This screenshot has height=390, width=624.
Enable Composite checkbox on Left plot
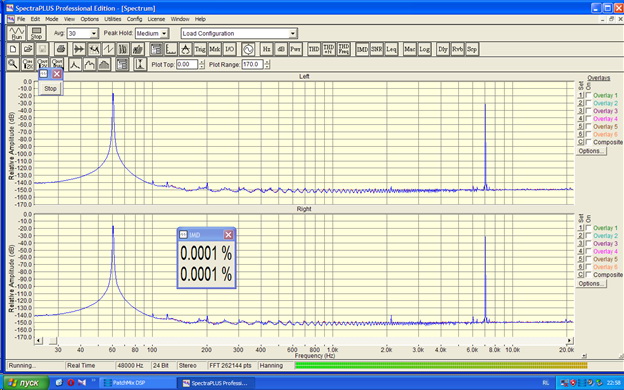point(589,142)
